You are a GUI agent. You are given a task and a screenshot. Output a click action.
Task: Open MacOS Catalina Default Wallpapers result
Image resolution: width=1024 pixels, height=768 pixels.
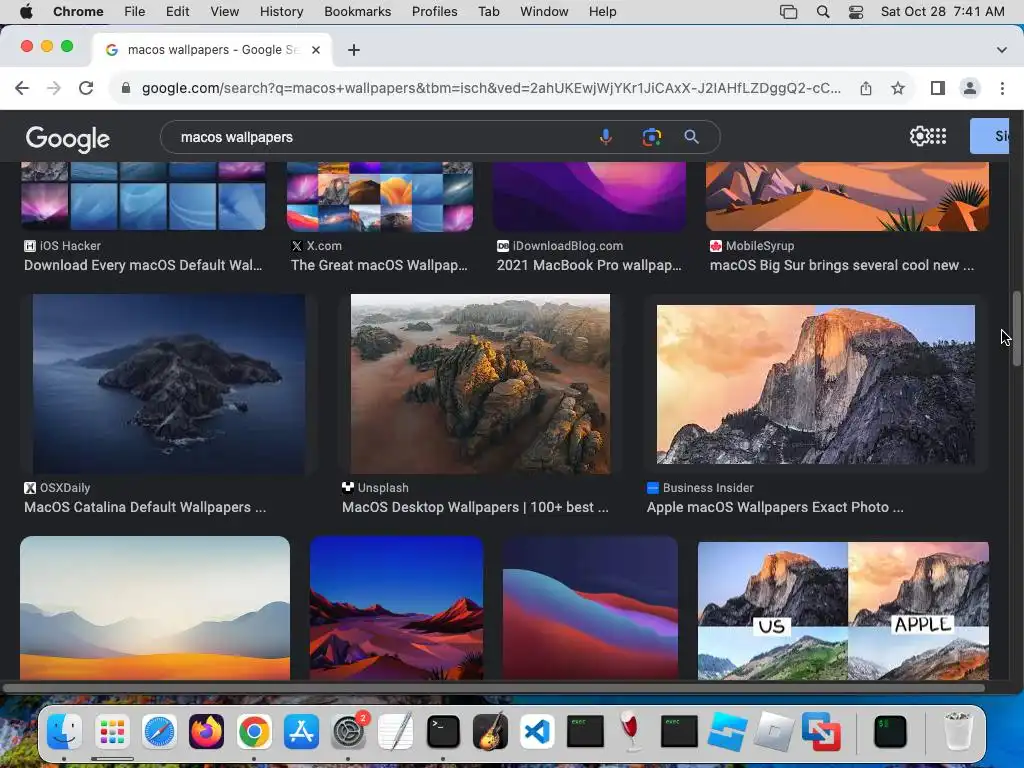pyautogui.click(x=145, y=507)
